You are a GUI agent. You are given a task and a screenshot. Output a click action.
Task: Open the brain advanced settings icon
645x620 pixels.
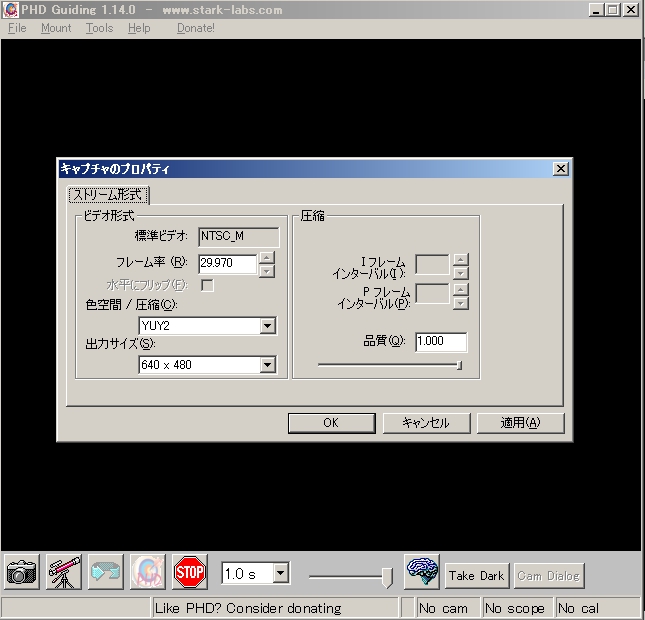422,571
